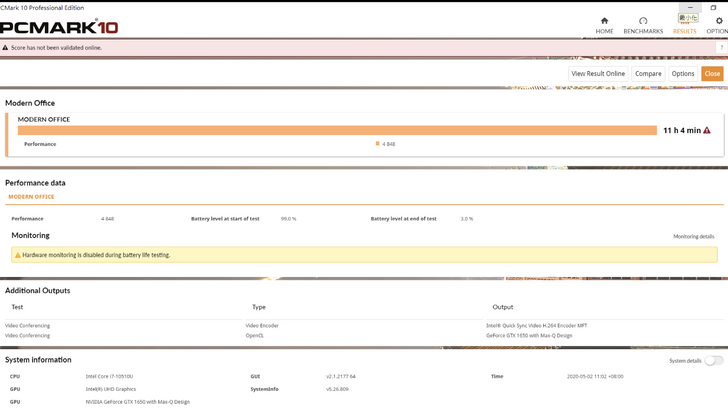
Task: Click the Options gear icon
Action: pyautogui.click(x=718, y=20)
